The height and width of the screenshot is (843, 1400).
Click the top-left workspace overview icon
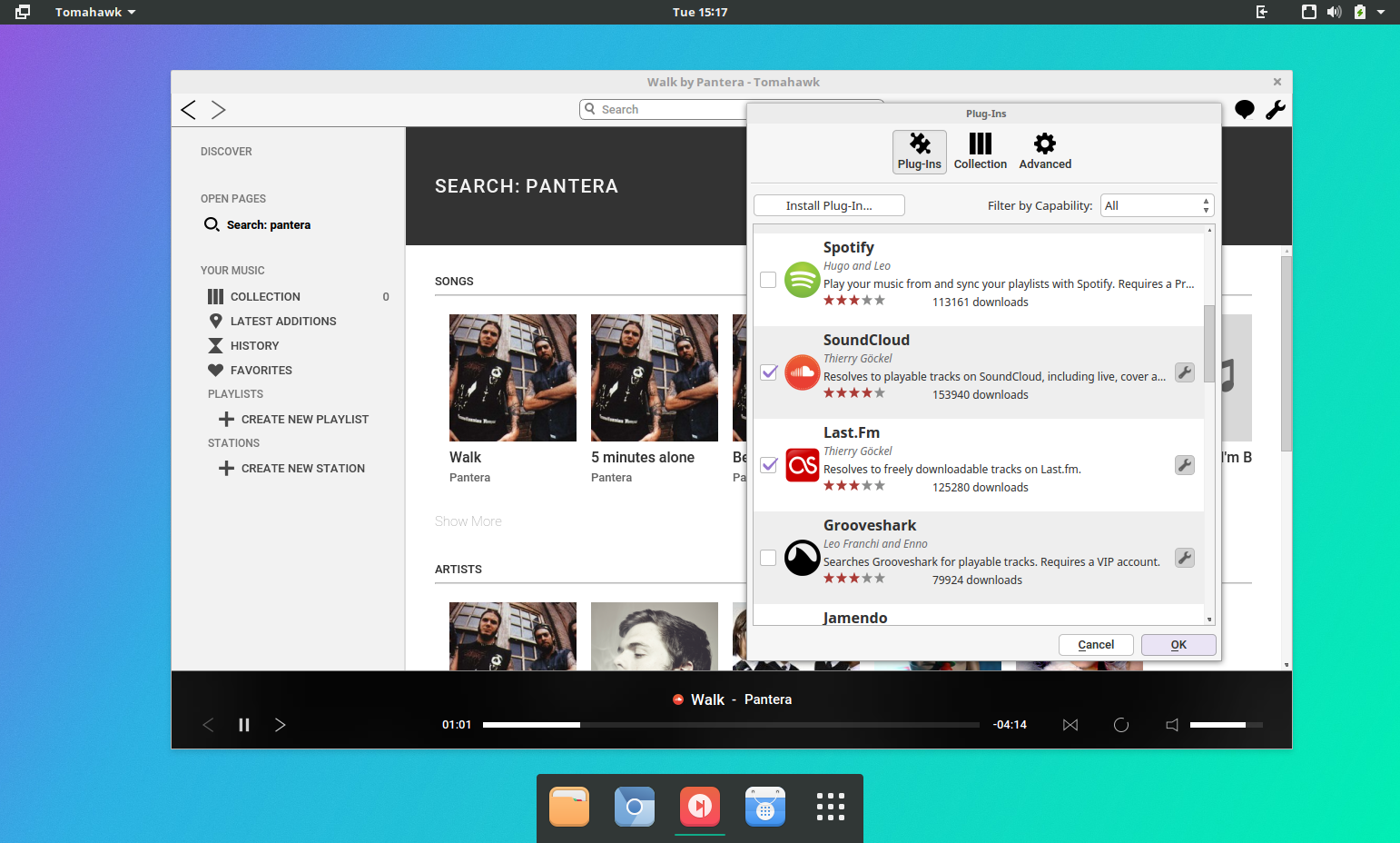click(23, 12)
